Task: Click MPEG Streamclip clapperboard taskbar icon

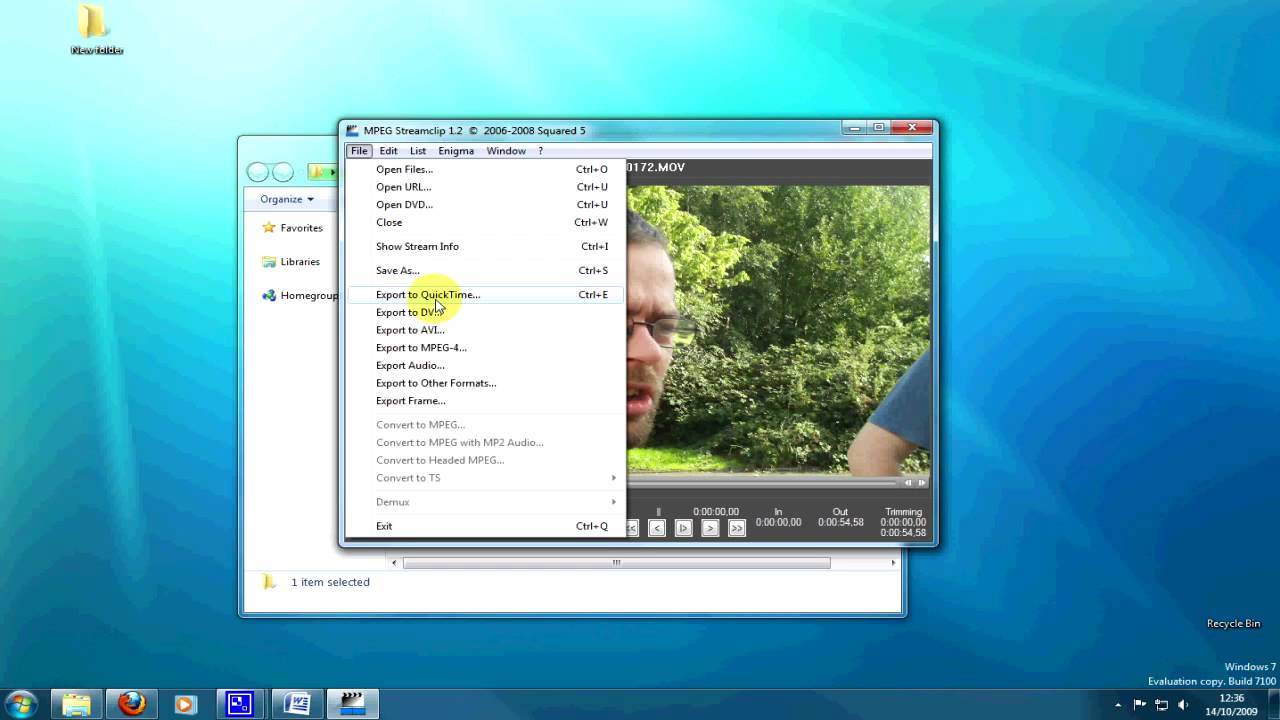Action: click(352, 704)
